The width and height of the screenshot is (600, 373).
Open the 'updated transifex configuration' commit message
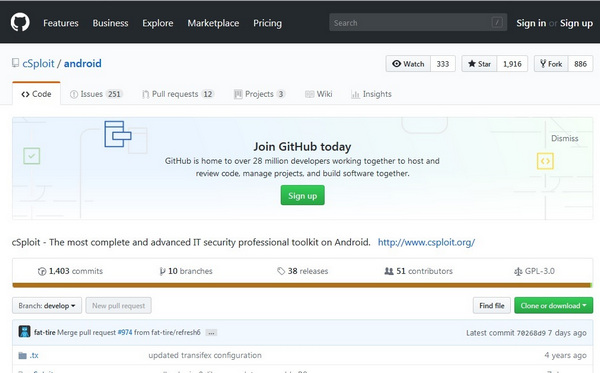coord(205,355)
